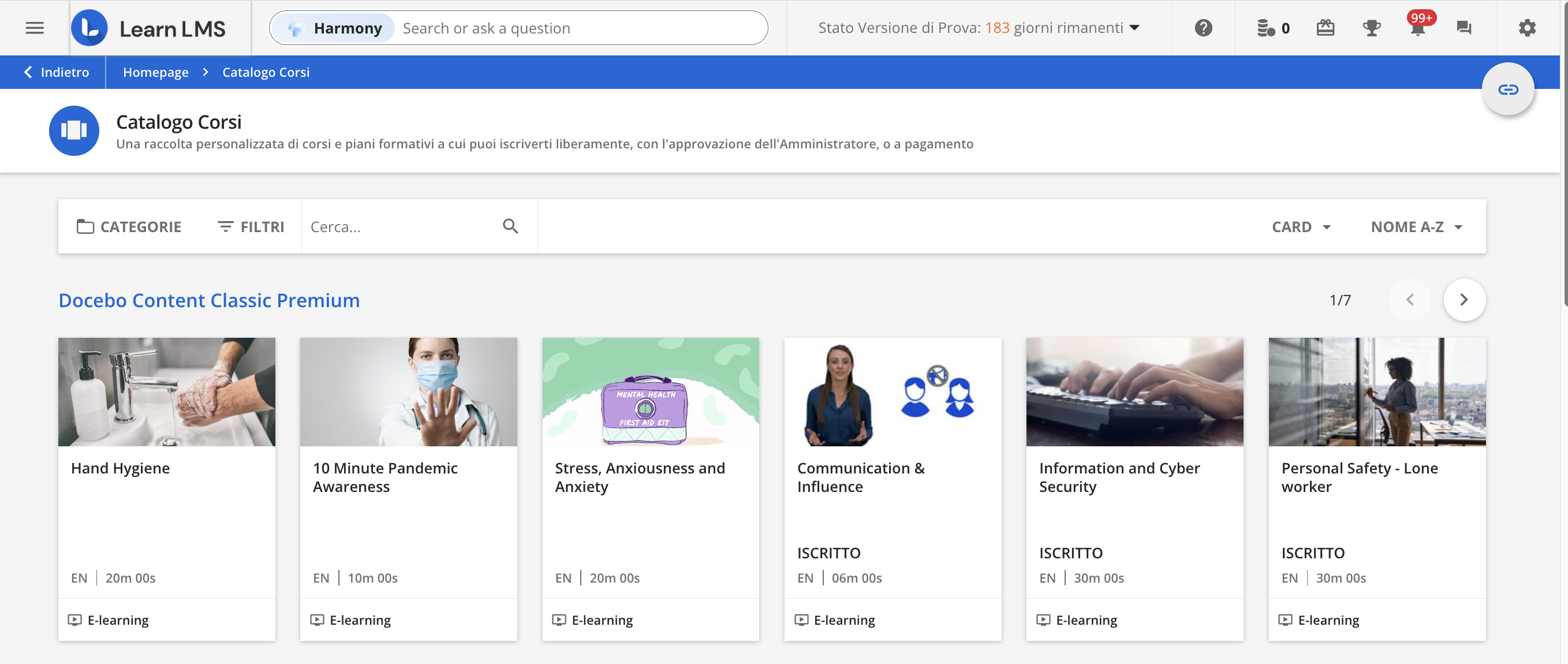Open Communication & Influence thumbnail
1568x664 pixels.
pos(893,392)
